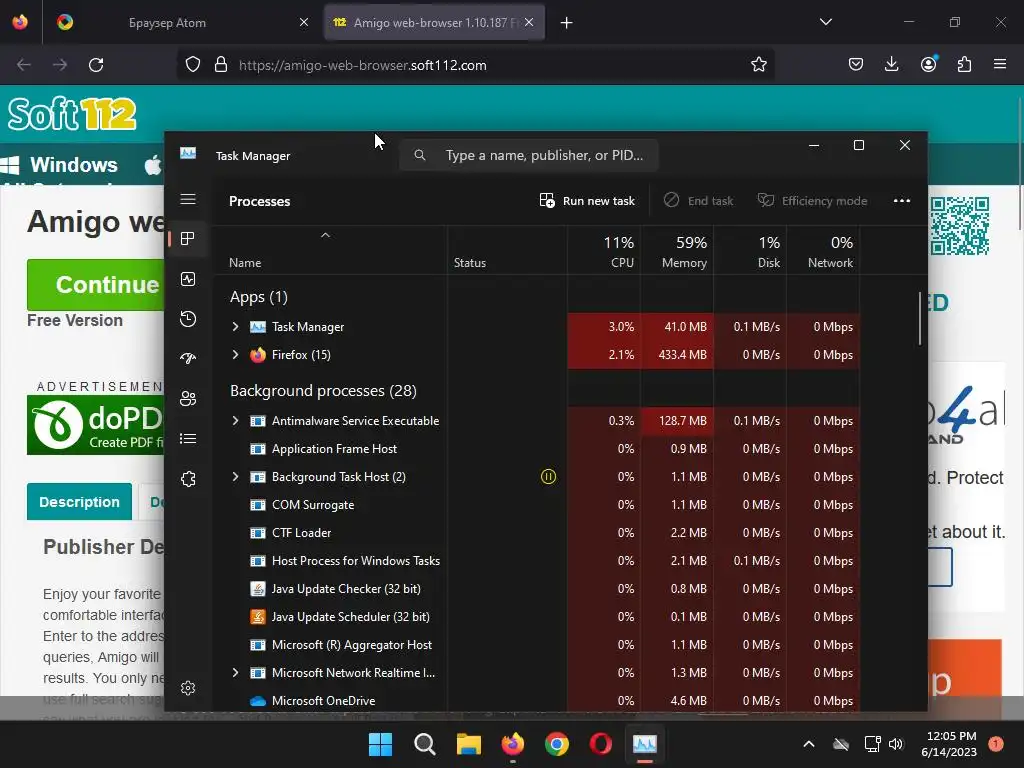1024x768 pixels.
Task: Expand Background Task Host (2) row
Action: tap(236, 477)
